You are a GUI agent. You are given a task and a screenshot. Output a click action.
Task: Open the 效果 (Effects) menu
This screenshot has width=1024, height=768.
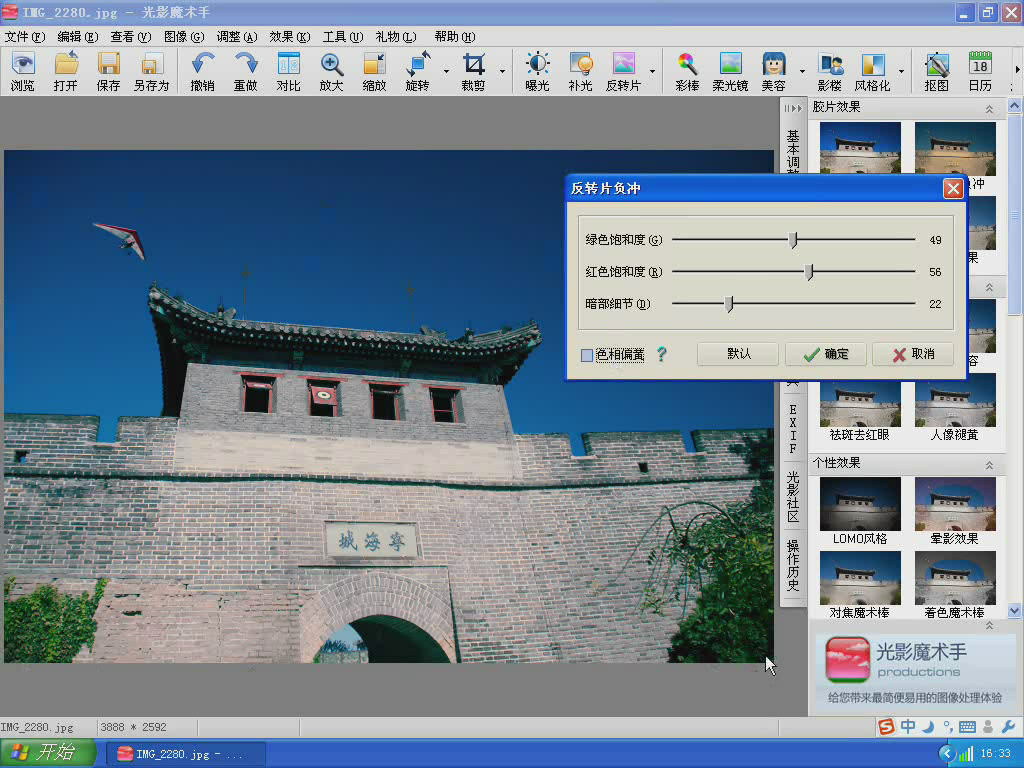coord(289,37)
